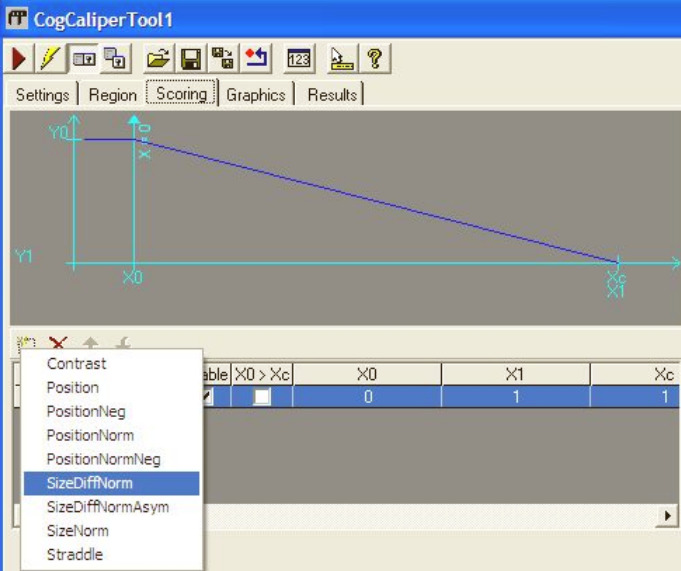681x571 pixels.
Task: Switch to the Results tab
Action: point(332,95)
